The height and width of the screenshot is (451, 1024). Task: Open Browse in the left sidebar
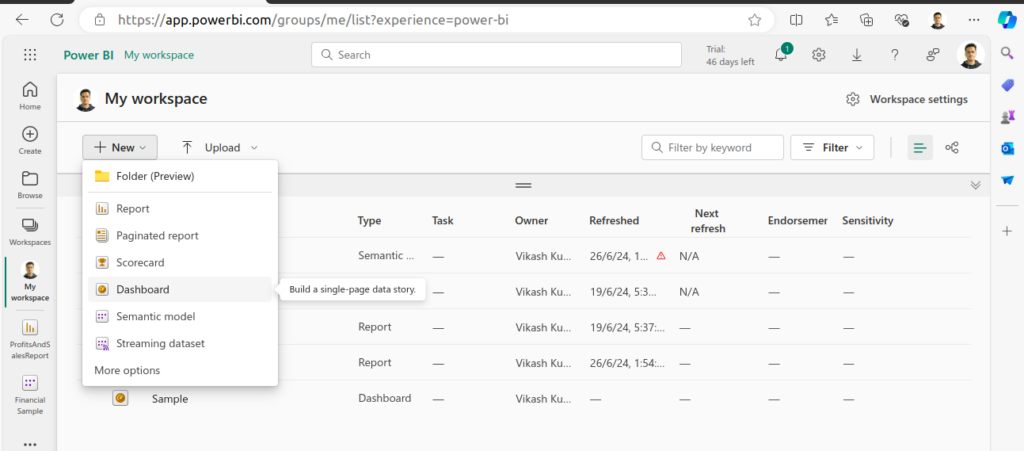pos(30,185)
